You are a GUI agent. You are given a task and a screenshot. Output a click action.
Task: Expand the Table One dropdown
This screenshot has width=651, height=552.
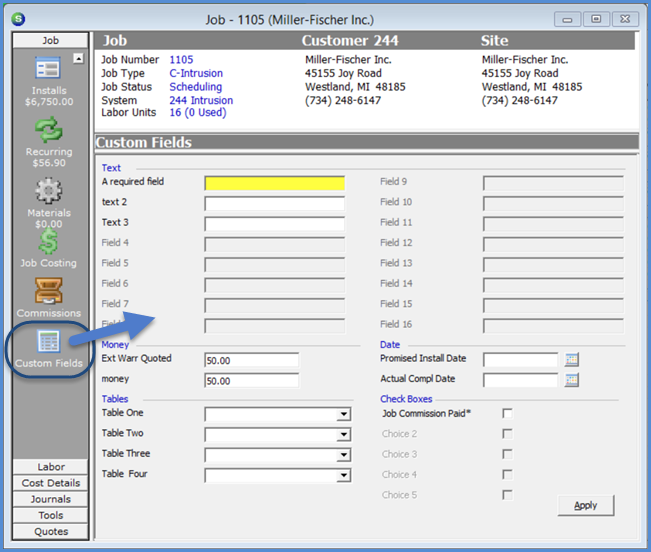point(343,414)
